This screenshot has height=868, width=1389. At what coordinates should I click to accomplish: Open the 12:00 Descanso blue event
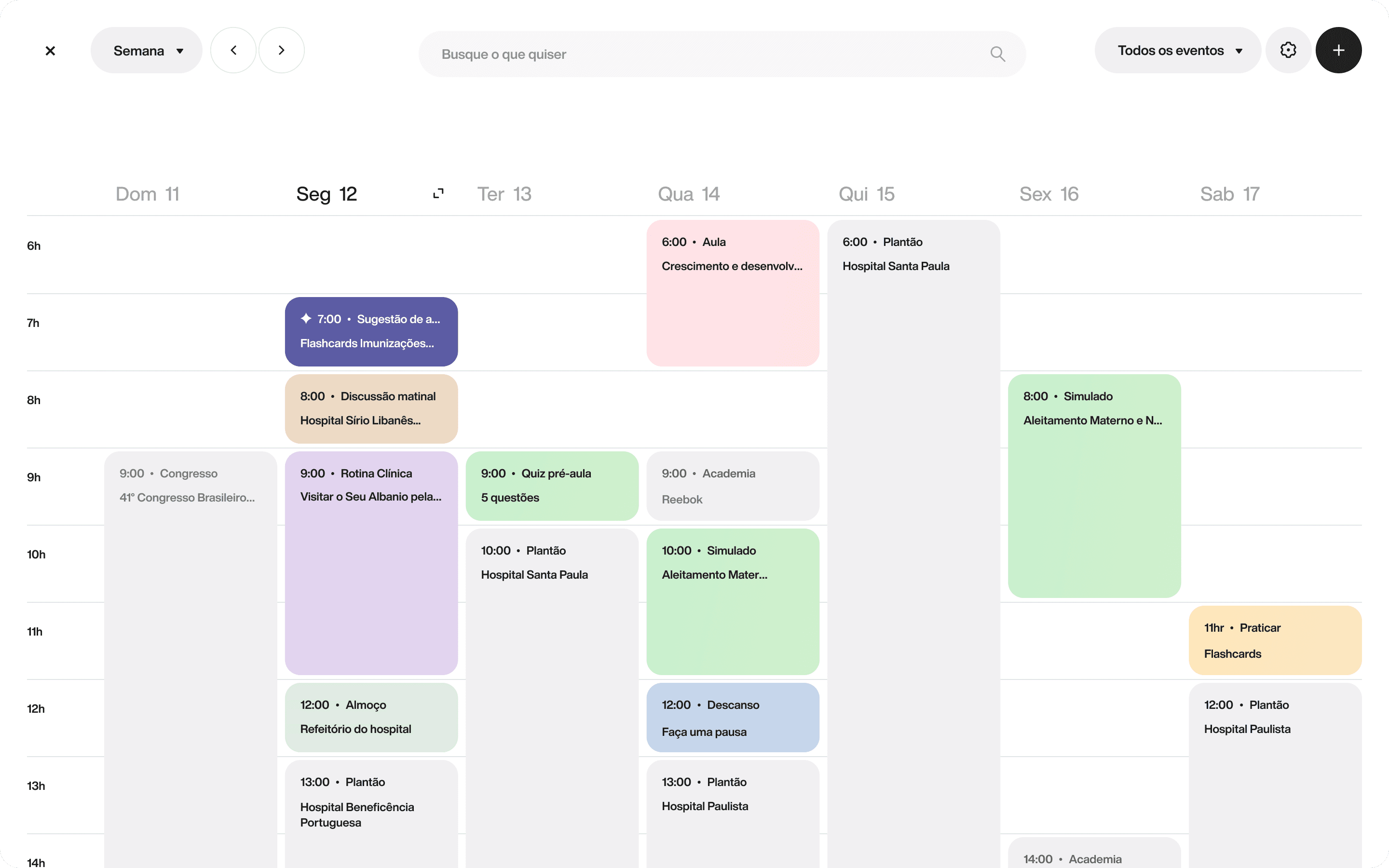click(733, 718)
